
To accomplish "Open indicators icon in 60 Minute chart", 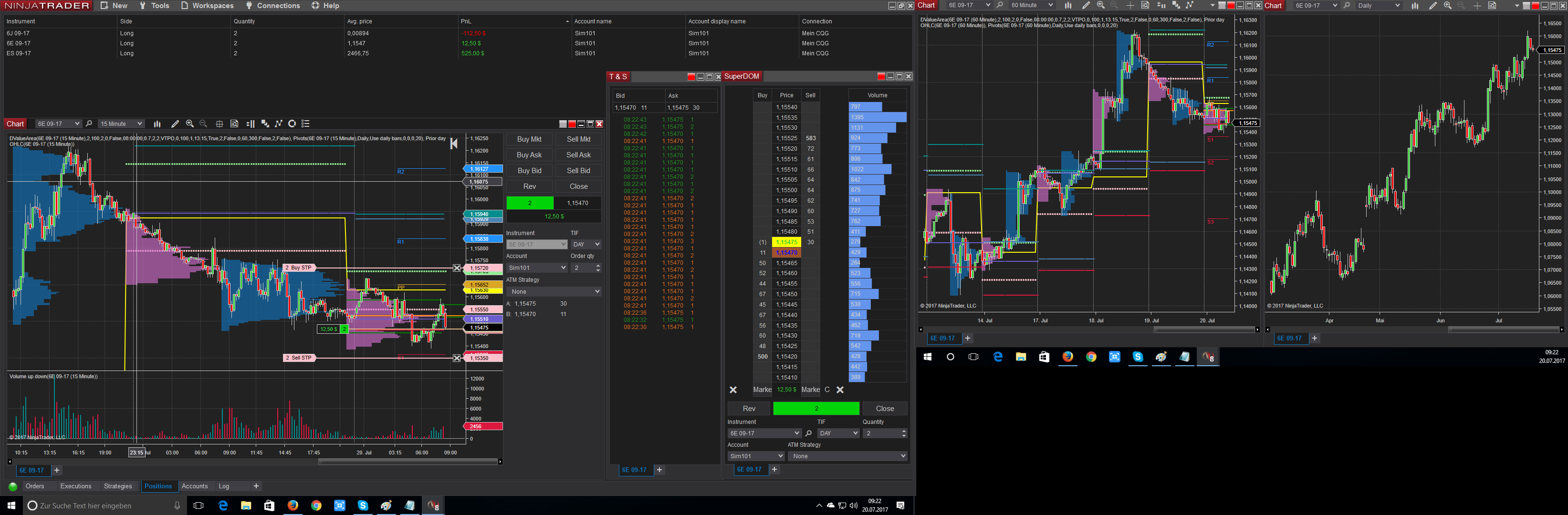I will (x=1176, y=5).
